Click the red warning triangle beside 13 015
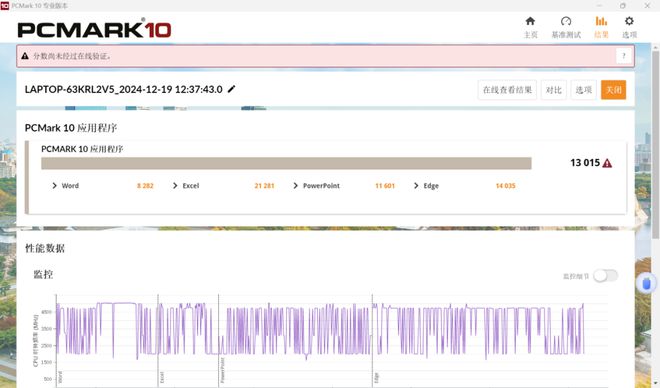The image size is (660, 388). tap(607, 163)
